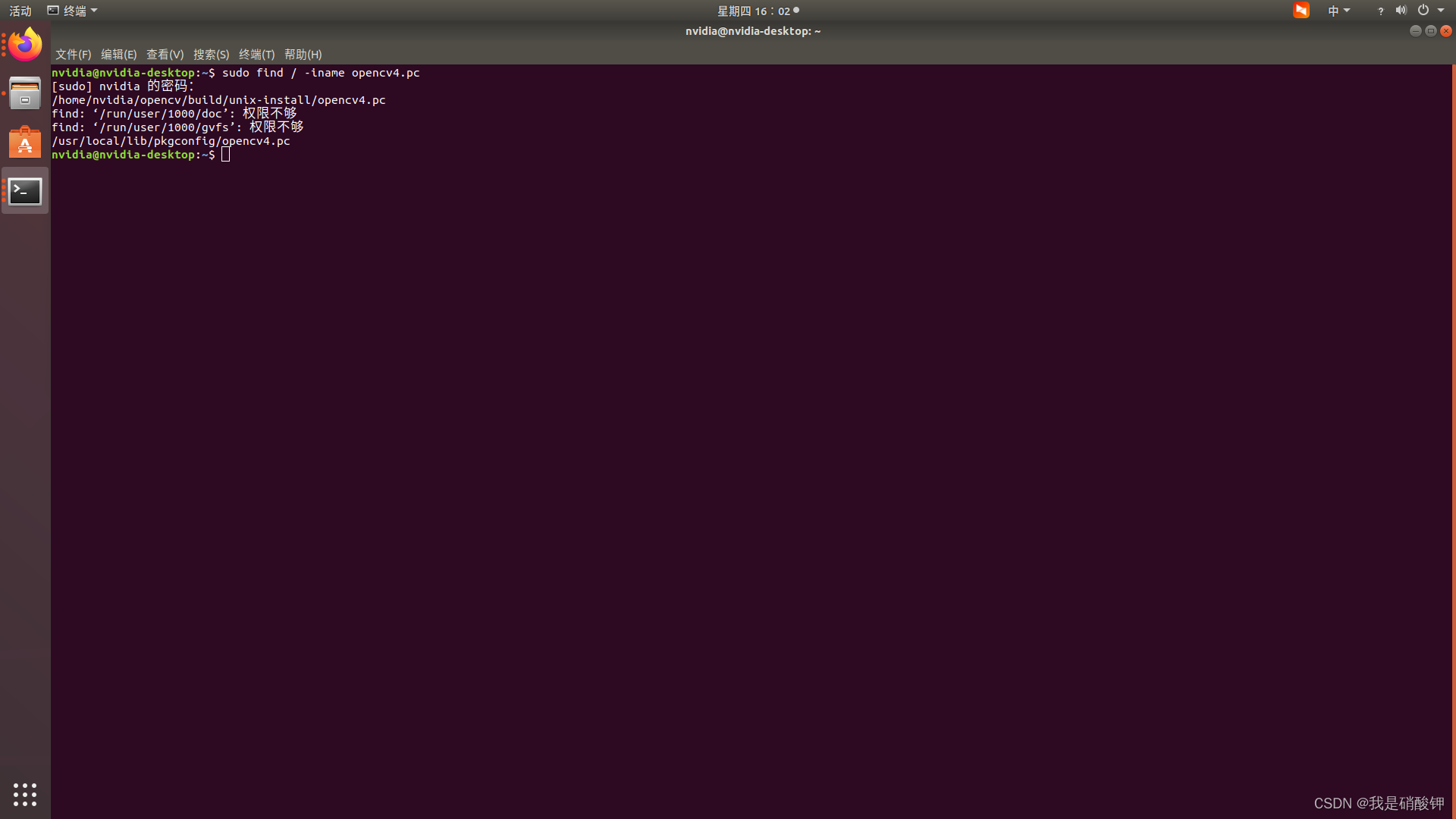Click the terminal window title bar
1456x819 pixels.
click(753, 31)
